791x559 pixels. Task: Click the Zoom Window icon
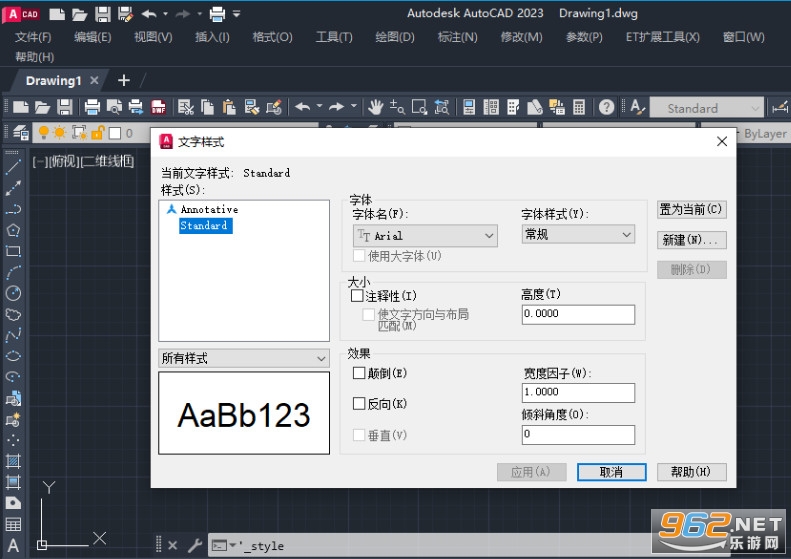coord(419,107)
